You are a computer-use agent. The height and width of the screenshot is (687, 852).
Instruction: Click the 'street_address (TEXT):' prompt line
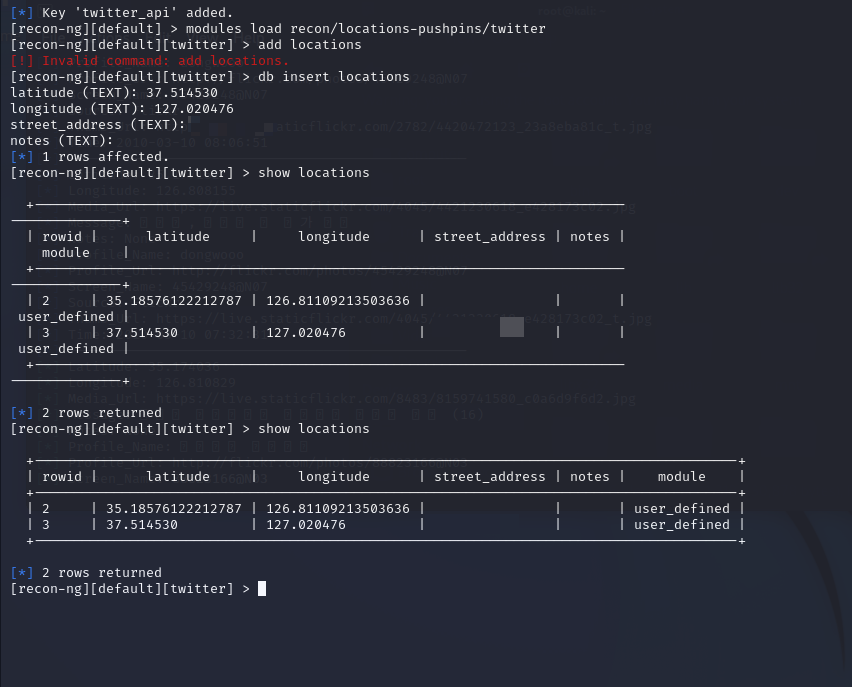click(x=98, y=125)
